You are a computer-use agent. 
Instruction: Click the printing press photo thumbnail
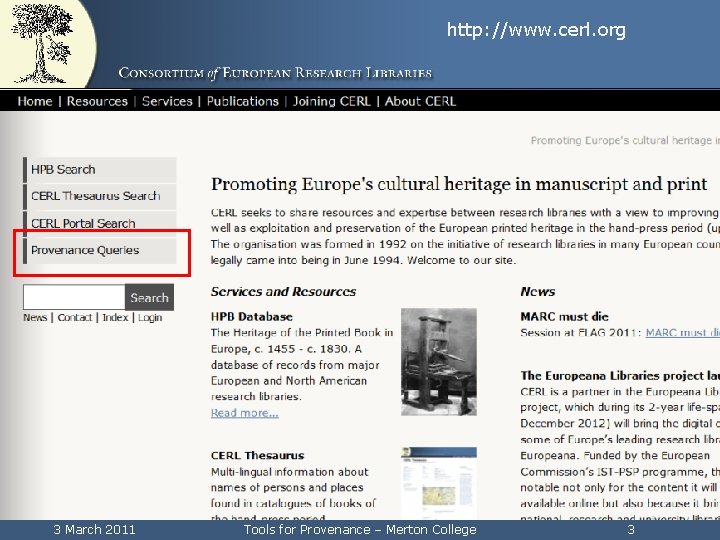(439, 362)
